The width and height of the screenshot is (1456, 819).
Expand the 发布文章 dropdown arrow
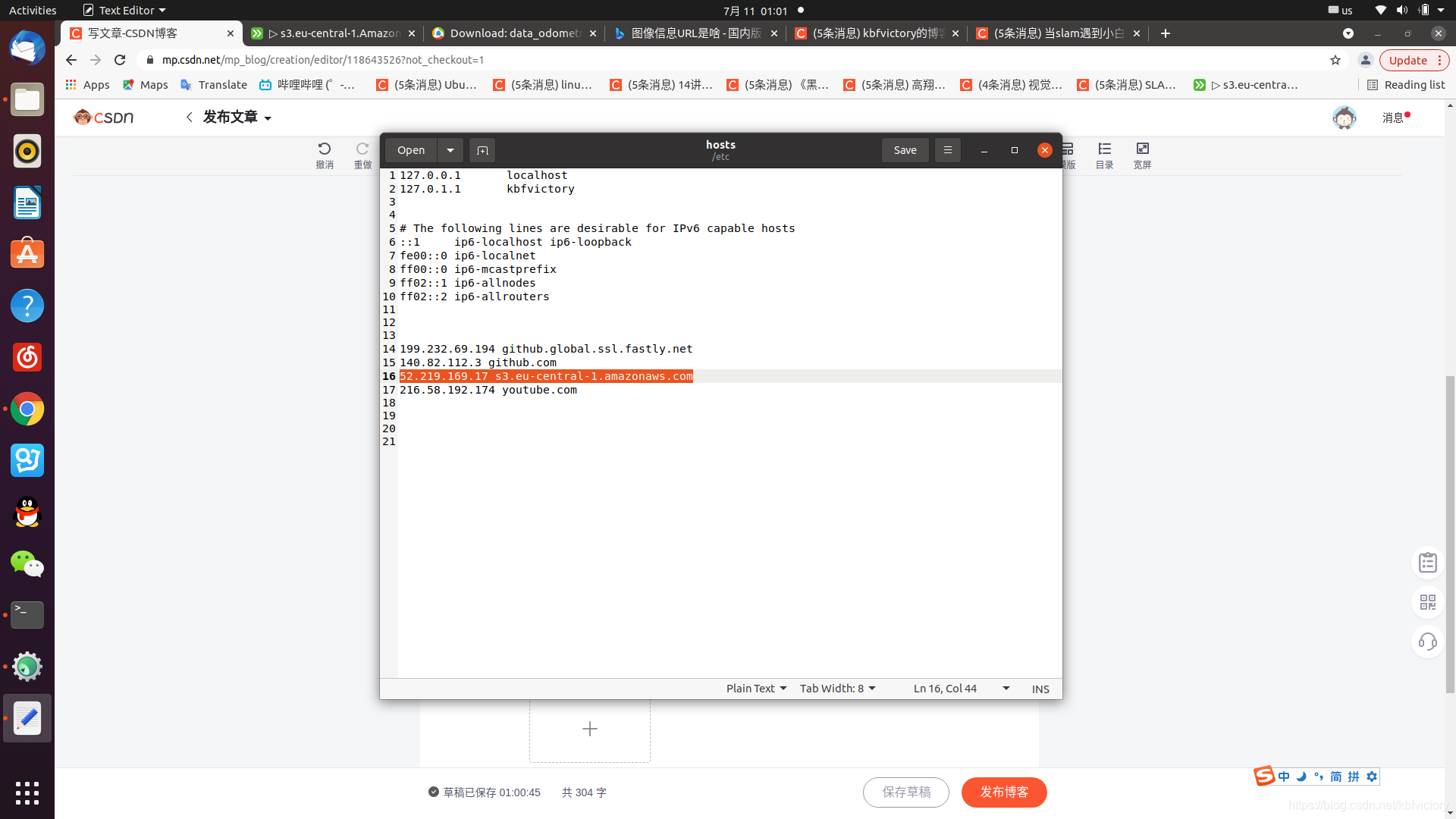click(x=268, y=118)
